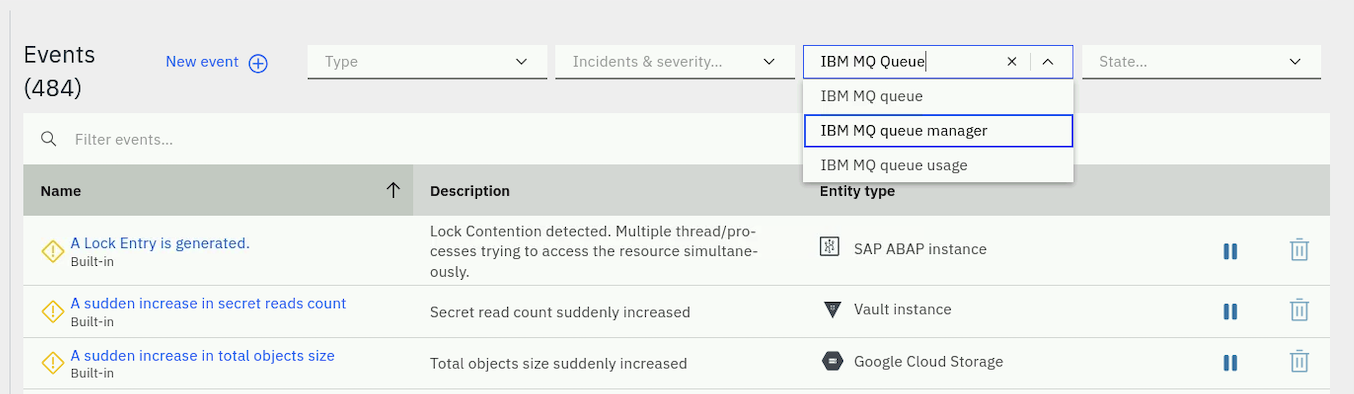Open the Type filter dropdown
This screenshot has width=1354, height=394.
[427, 62]
